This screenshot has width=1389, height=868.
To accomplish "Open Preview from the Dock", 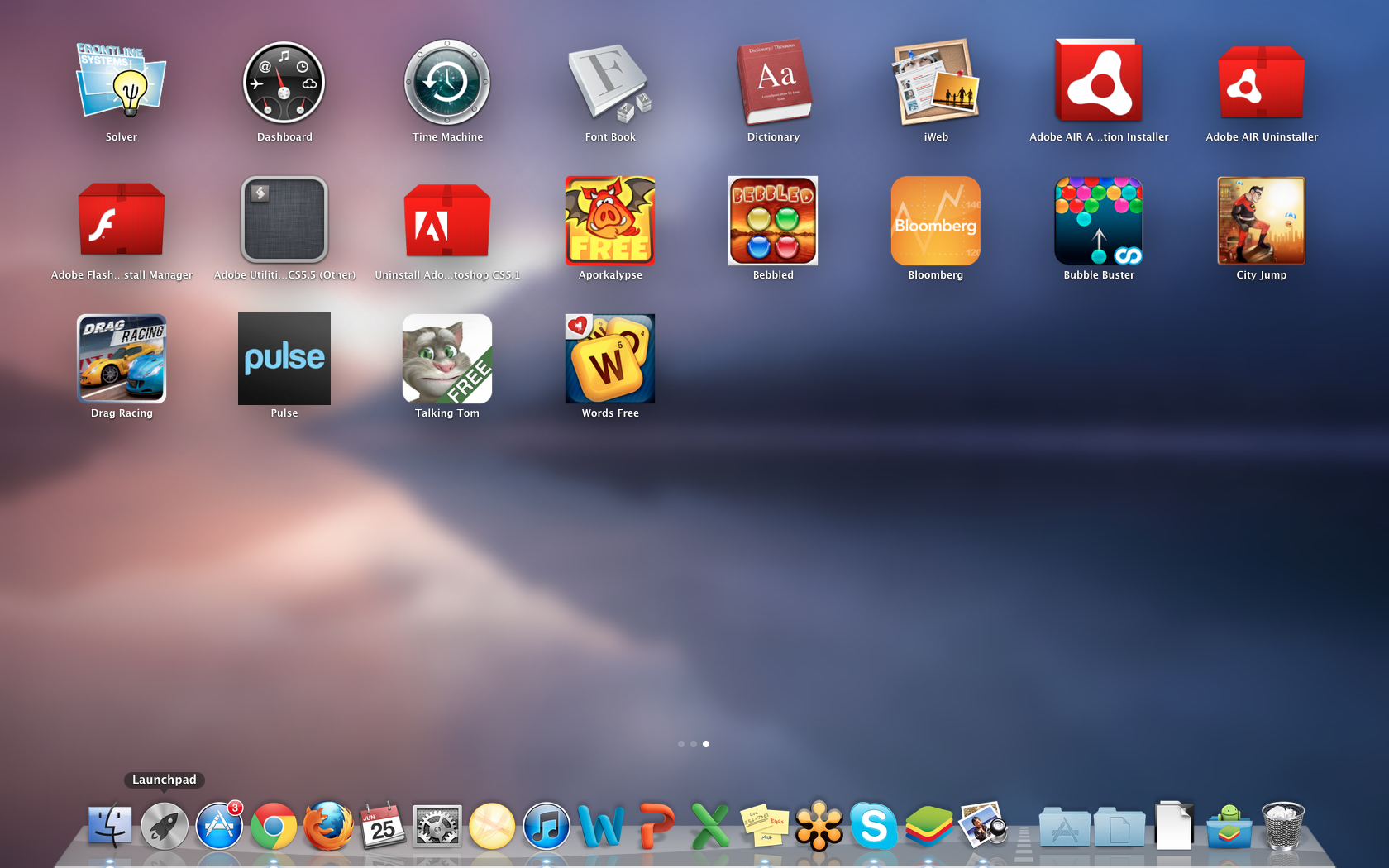I will (983, 826).
